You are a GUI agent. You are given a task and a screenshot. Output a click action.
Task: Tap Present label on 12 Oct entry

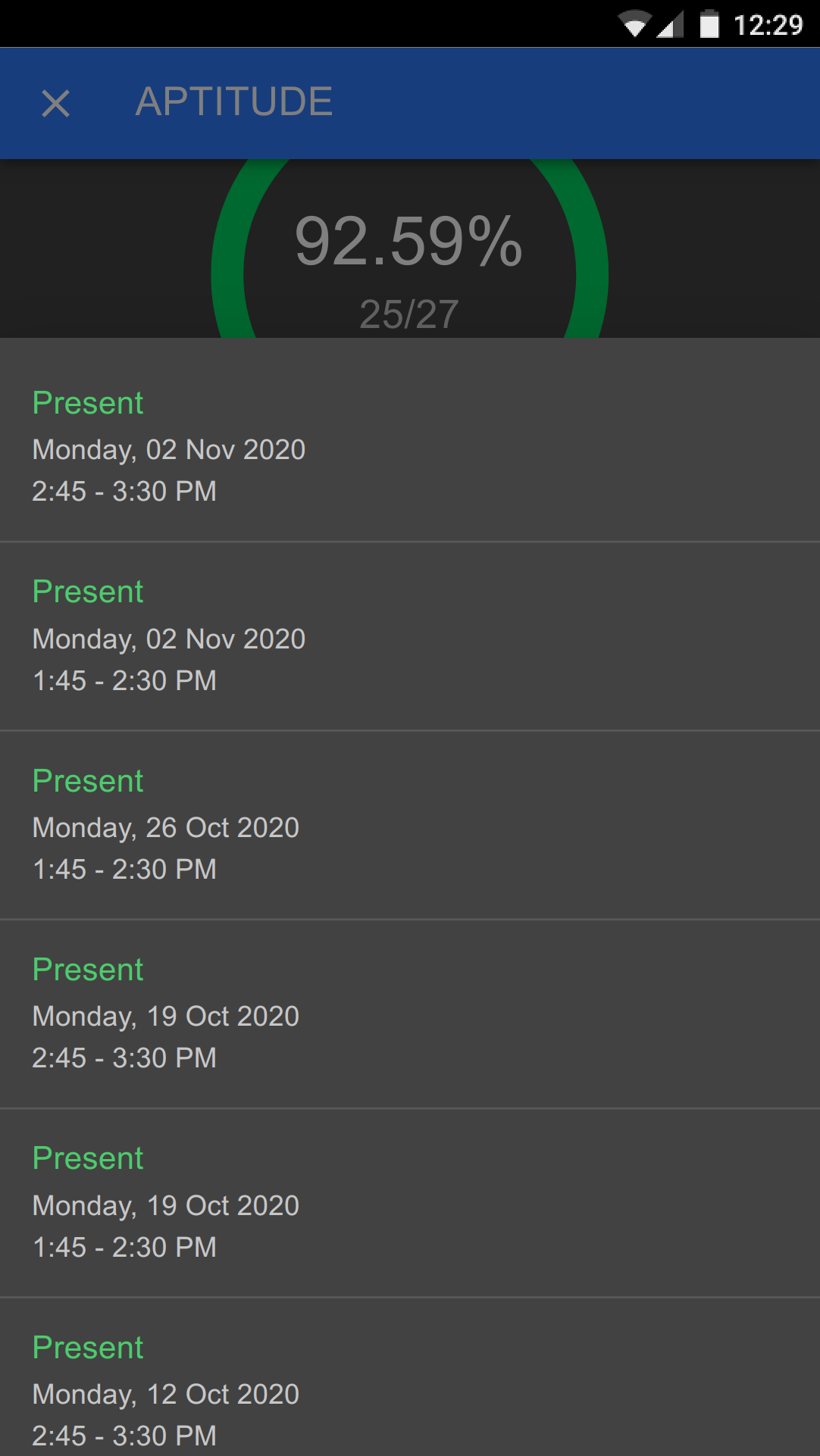88,1348
